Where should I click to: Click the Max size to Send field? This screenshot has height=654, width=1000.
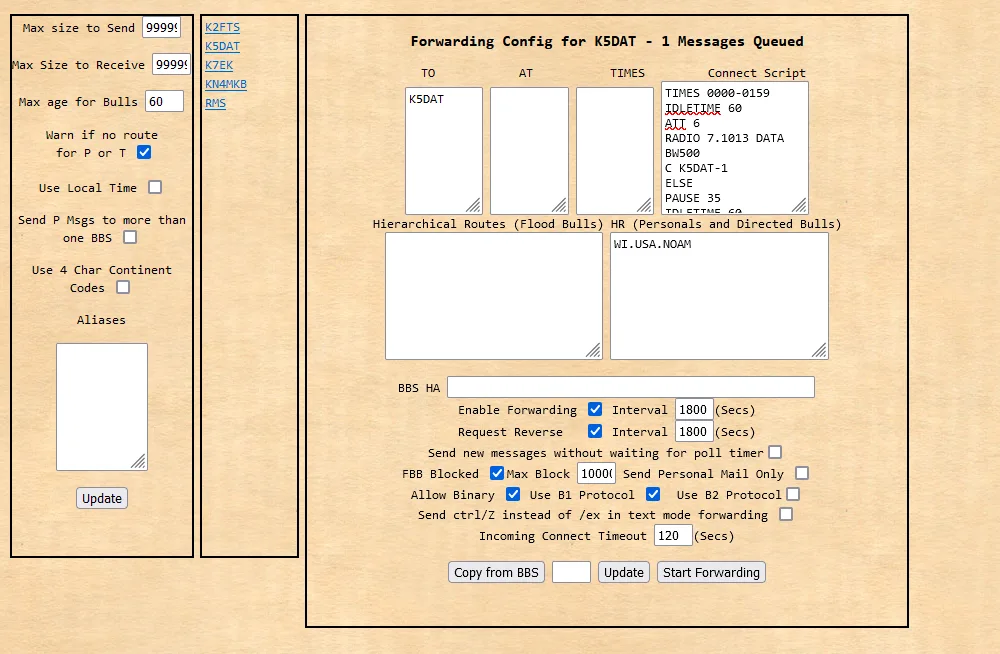(161, 27)
